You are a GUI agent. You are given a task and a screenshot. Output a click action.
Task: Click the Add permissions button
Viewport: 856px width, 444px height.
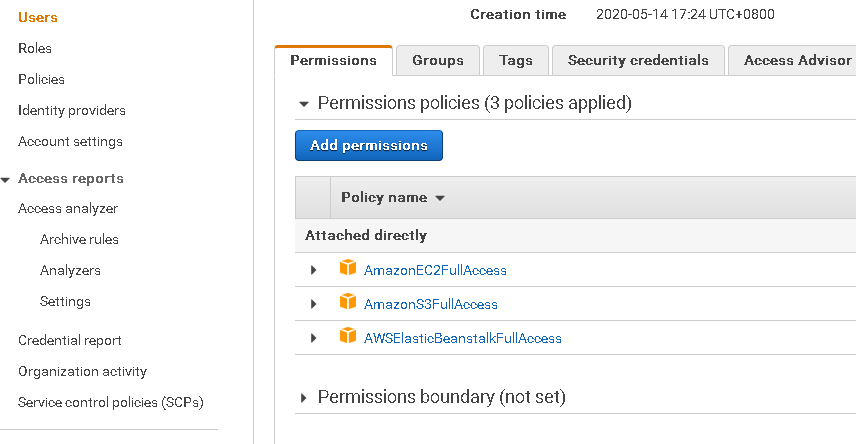click(369, 145)
